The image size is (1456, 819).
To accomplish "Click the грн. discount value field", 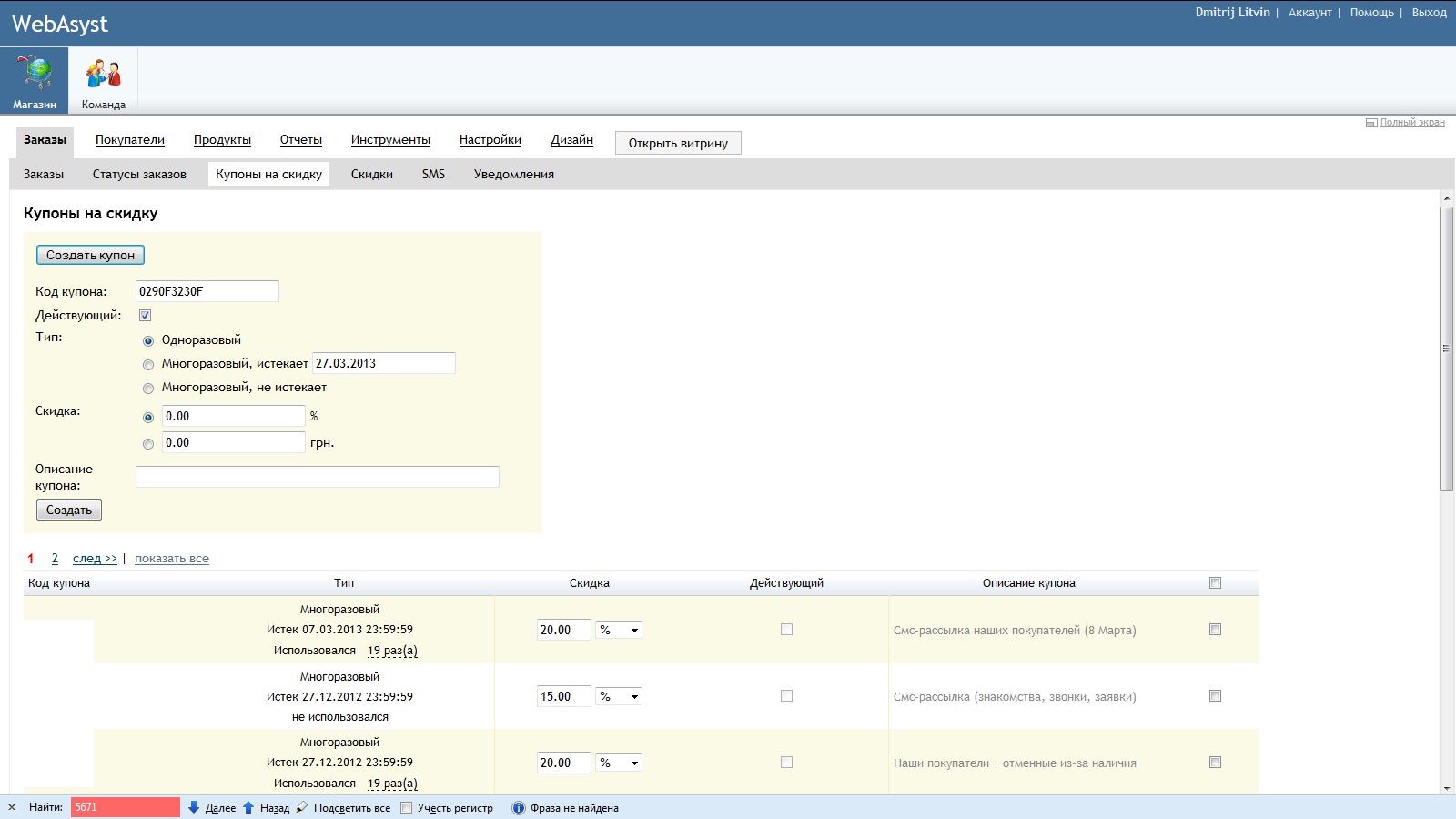I will click(x=234, y=442).
